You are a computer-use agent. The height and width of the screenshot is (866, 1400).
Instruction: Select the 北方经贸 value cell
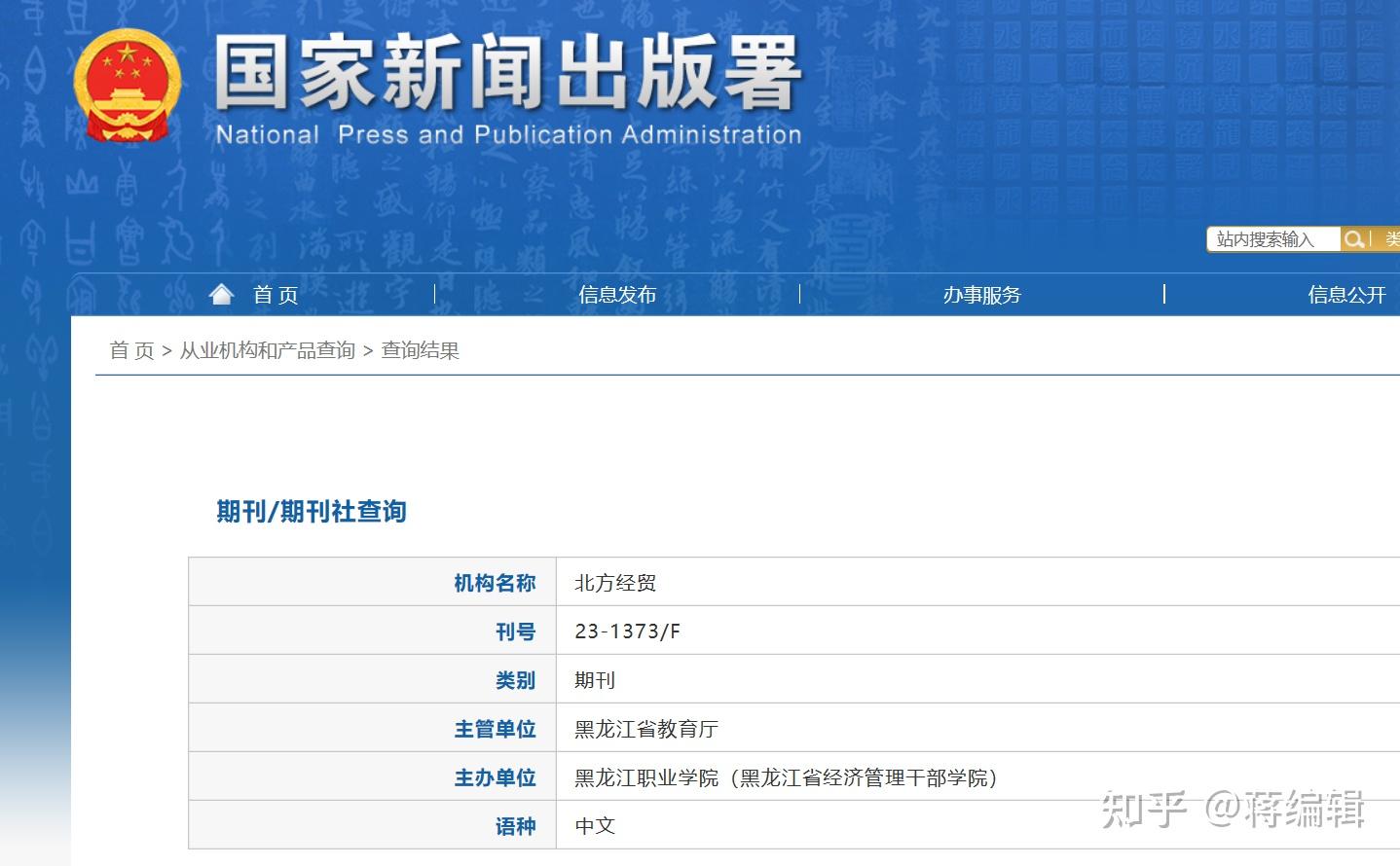coord(977,582)
